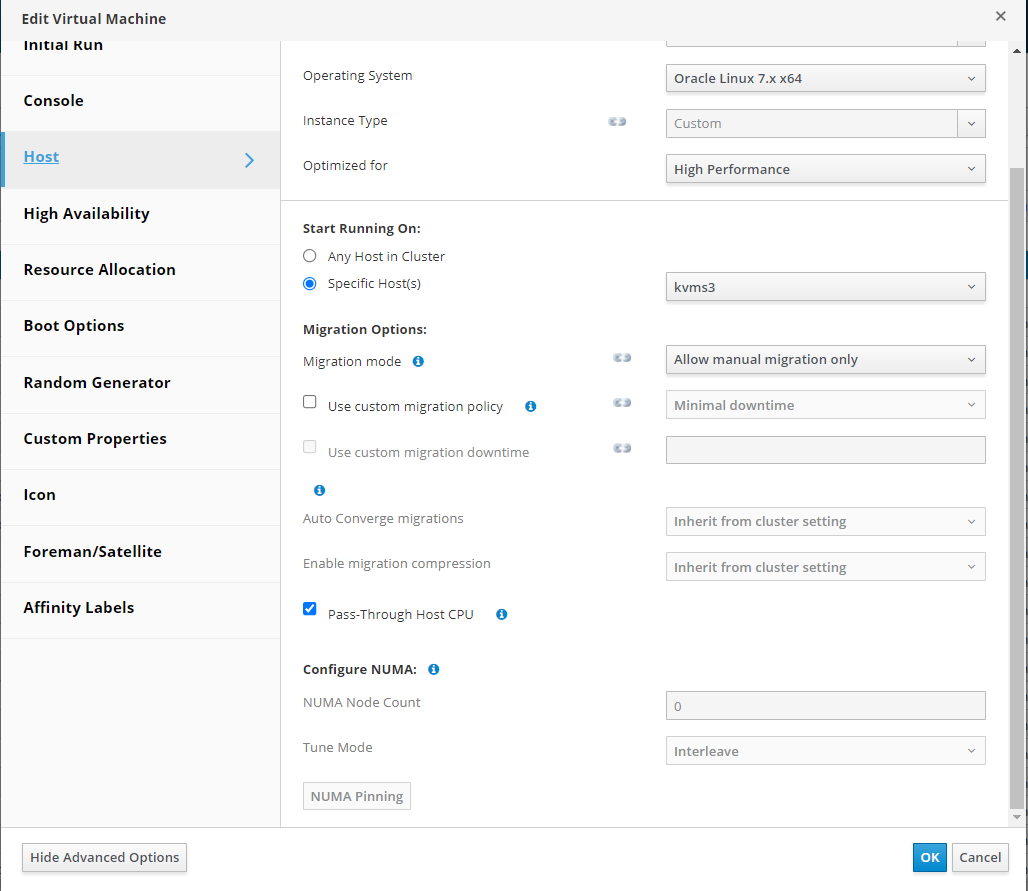Viewport: 1028px width, 891px height.
Task: Open the specific host kvms3 dropdown
Action: (825, 287)
